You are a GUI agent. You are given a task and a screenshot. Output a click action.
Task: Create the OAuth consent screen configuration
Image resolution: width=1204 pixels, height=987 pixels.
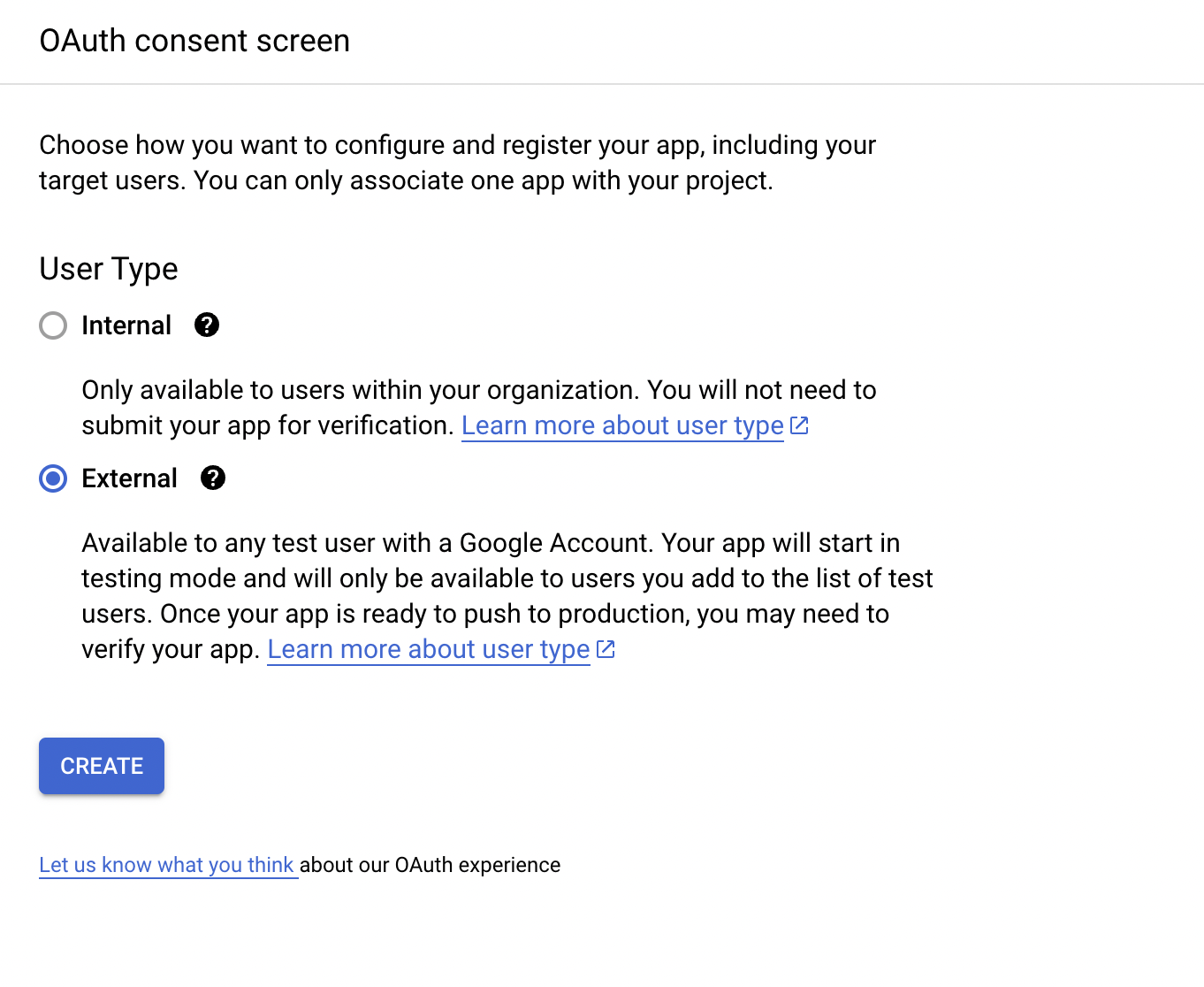(x=101, y=766)
